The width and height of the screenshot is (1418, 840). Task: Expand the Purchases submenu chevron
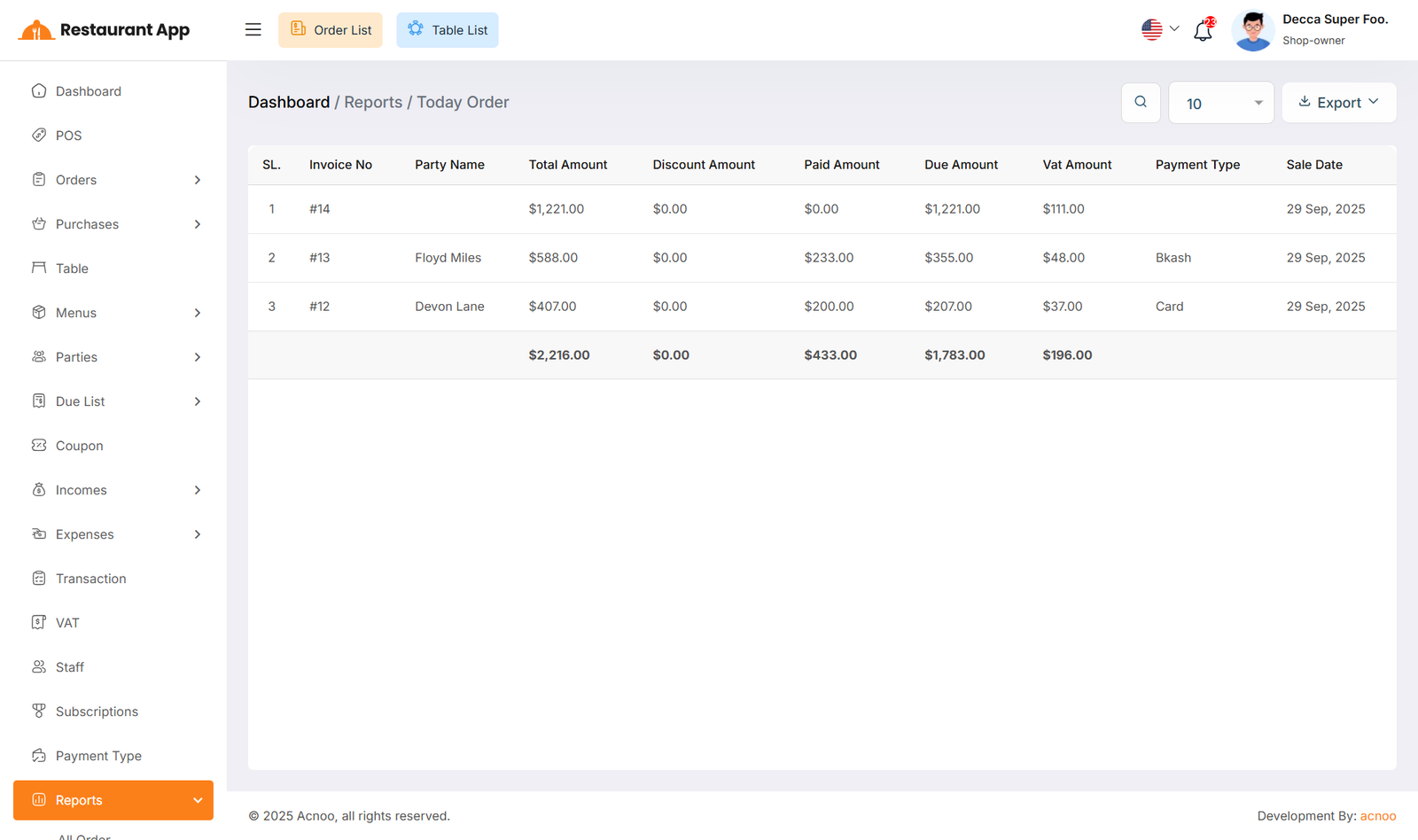pos(198,224)
